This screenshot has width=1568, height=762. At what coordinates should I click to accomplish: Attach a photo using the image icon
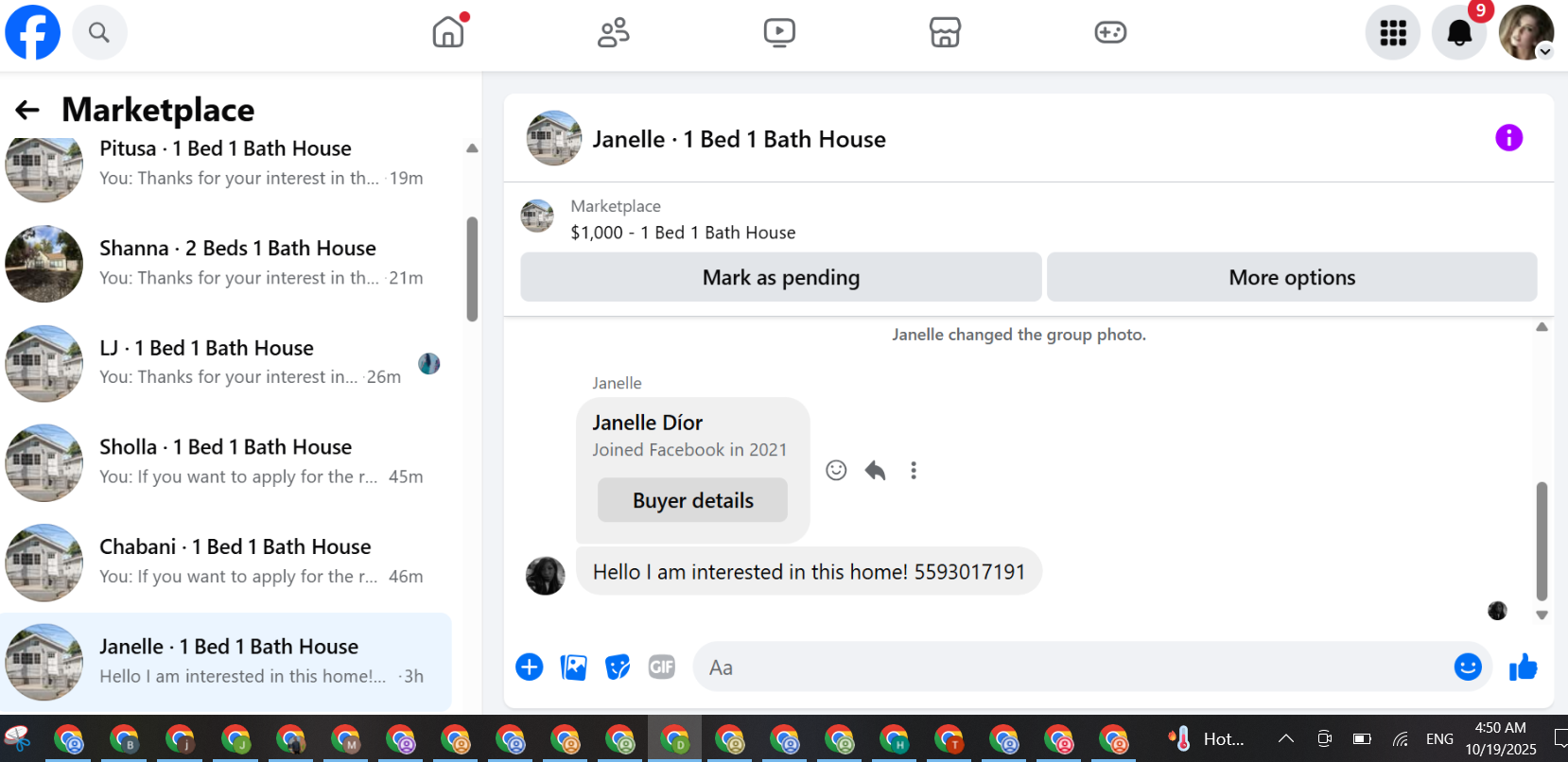pyautogui.click(x=574, y=667)
